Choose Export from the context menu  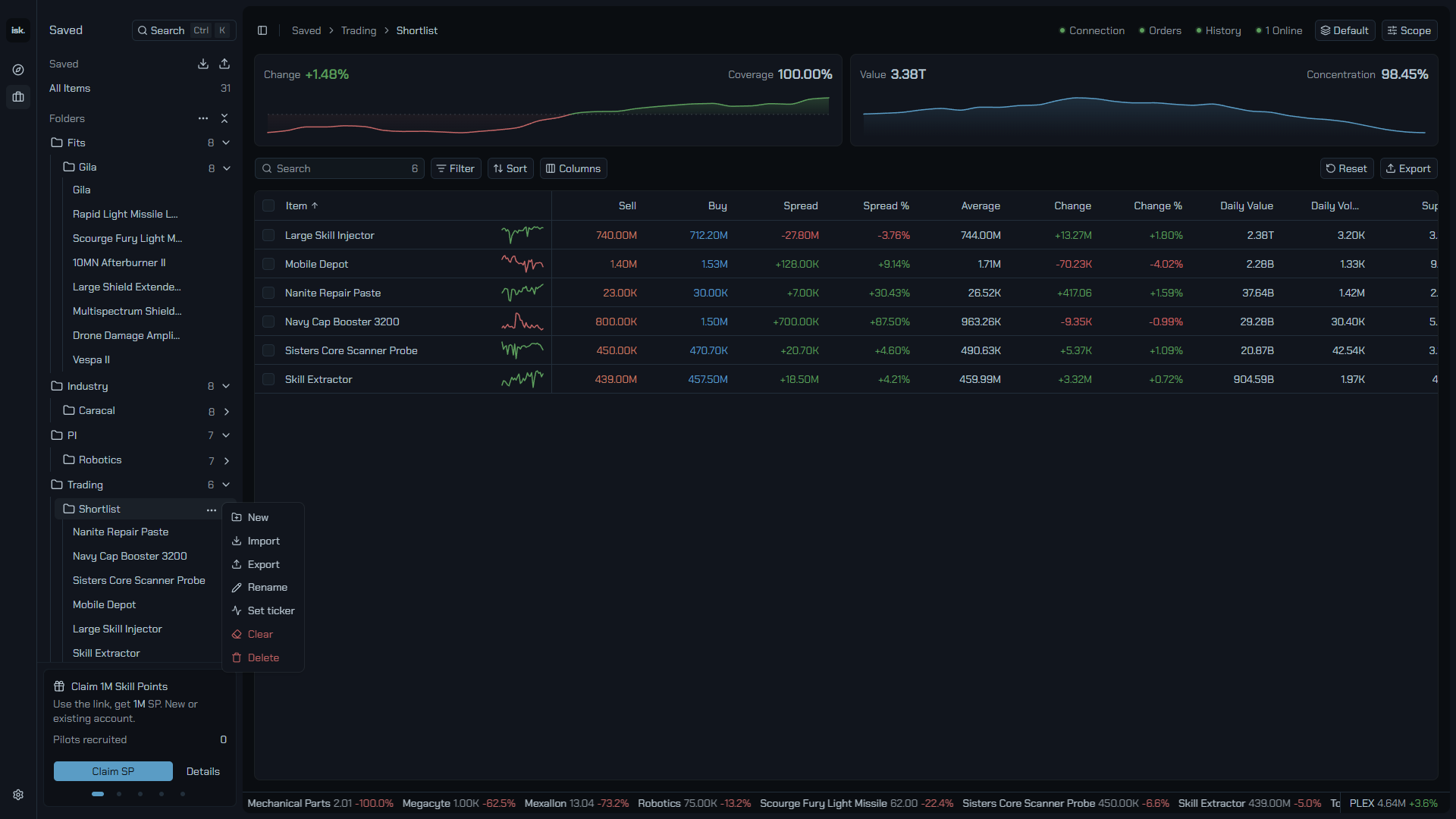tap(263, 564)
